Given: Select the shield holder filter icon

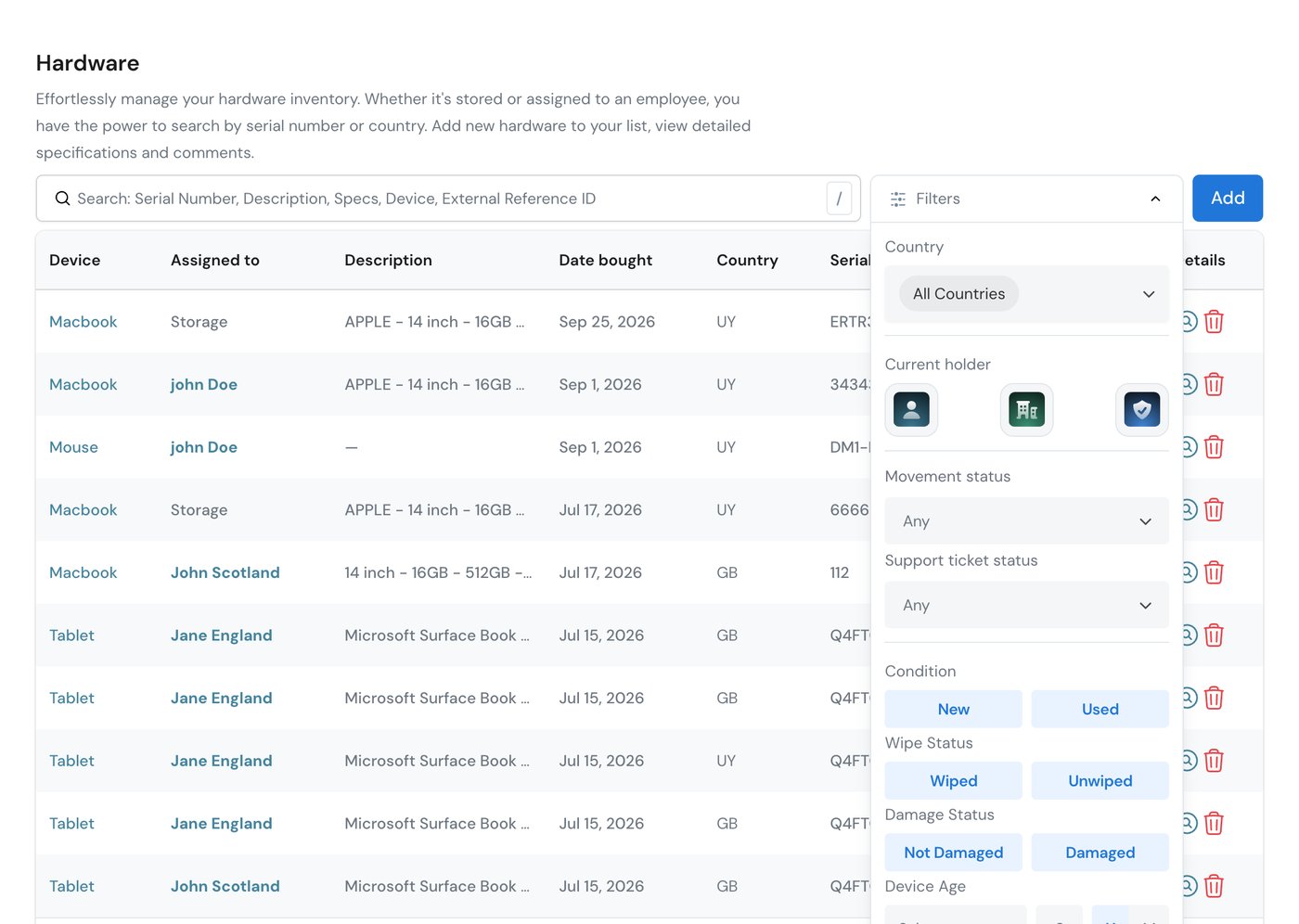Looking at the screenshot, I should tap(1141, 409).
